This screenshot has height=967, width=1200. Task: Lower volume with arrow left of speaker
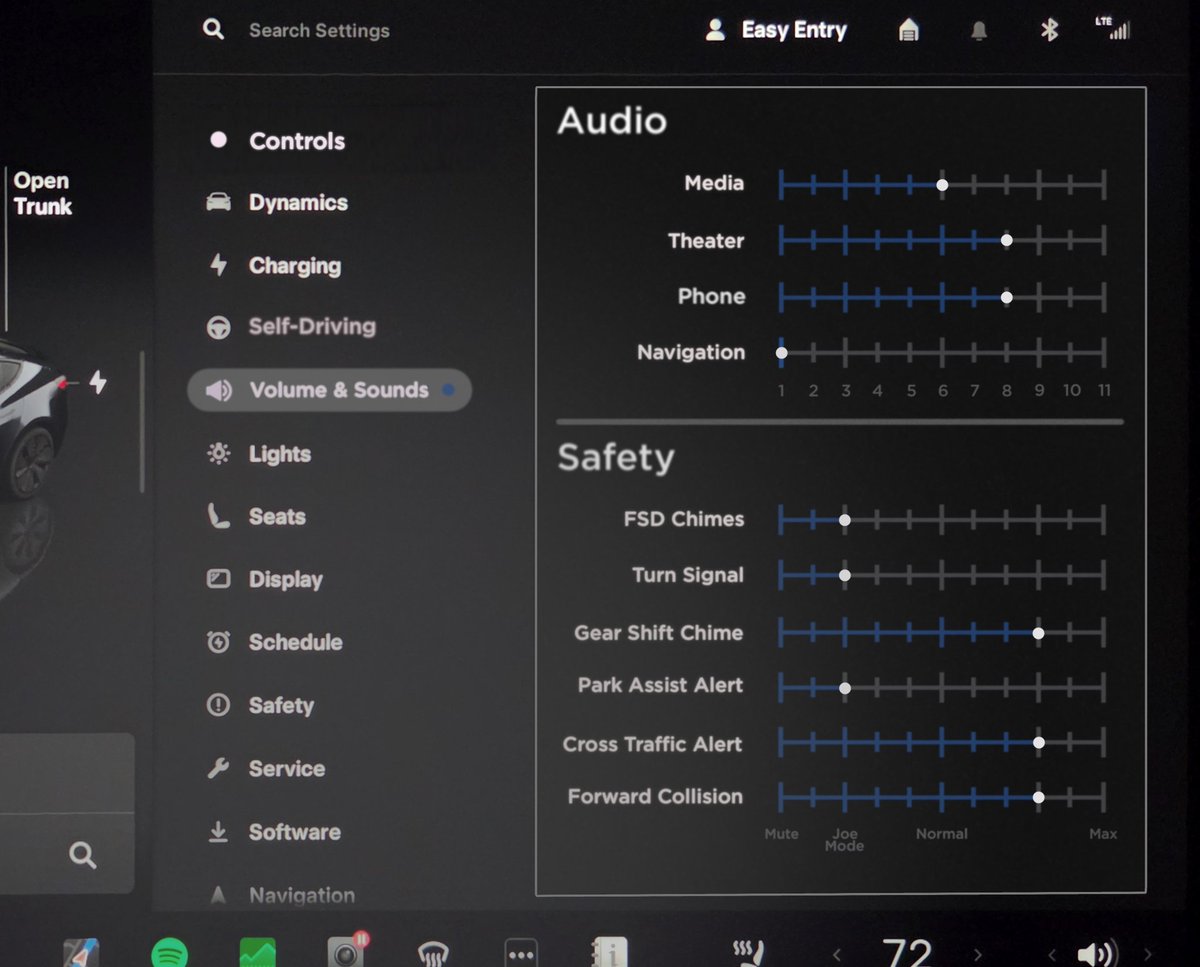coord(1051,955)
